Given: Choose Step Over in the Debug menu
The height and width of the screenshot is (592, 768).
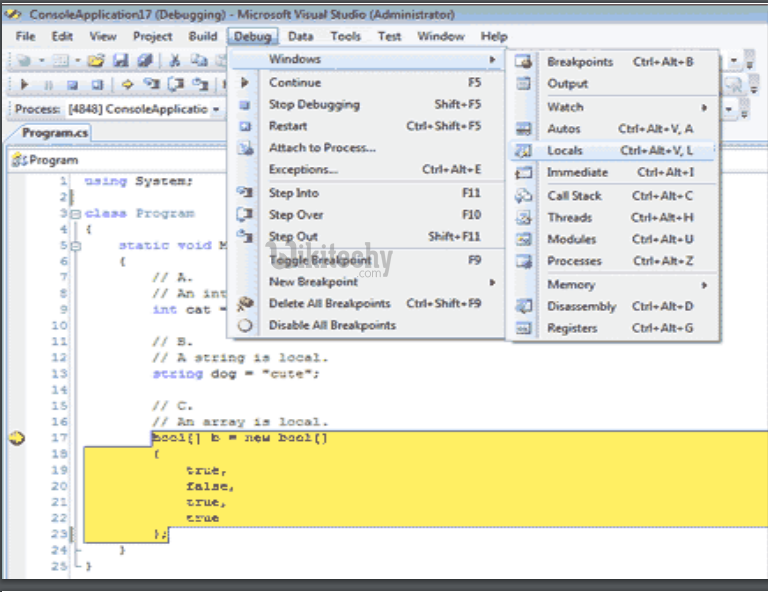Looking at the screenshot, I should [x=296, y=215].
